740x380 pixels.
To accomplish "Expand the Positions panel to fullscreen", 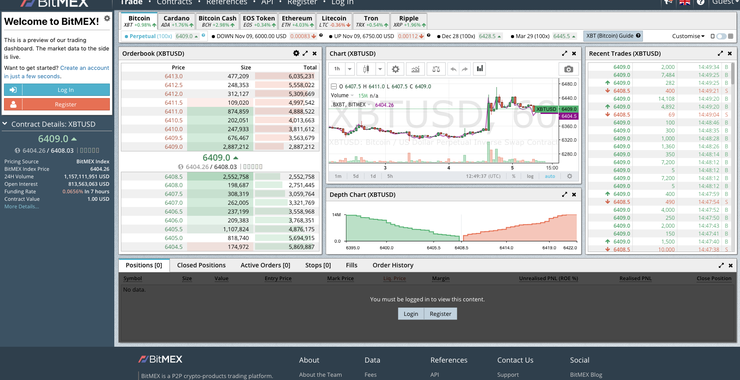I will point(721,266).
